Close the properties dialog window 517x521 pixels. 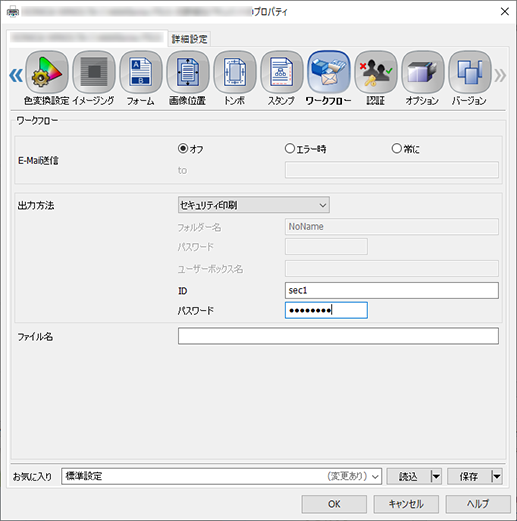tap(505, 12)
